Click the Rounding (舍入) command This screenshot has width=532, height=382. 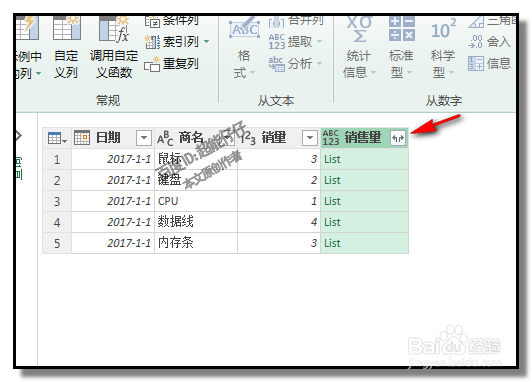tap(489, 42)
